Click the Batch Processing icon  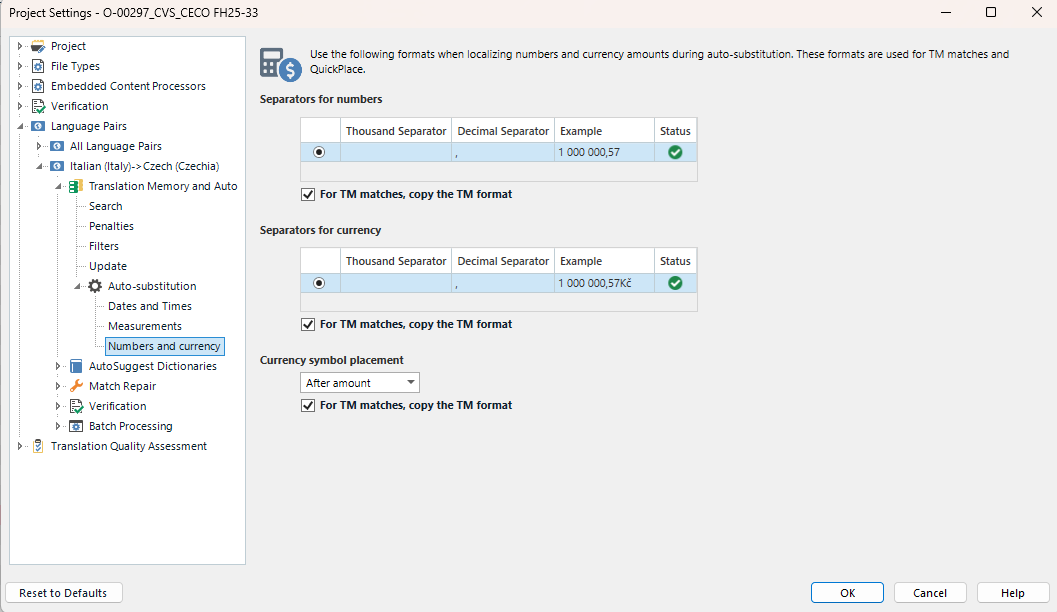(76, 426)
